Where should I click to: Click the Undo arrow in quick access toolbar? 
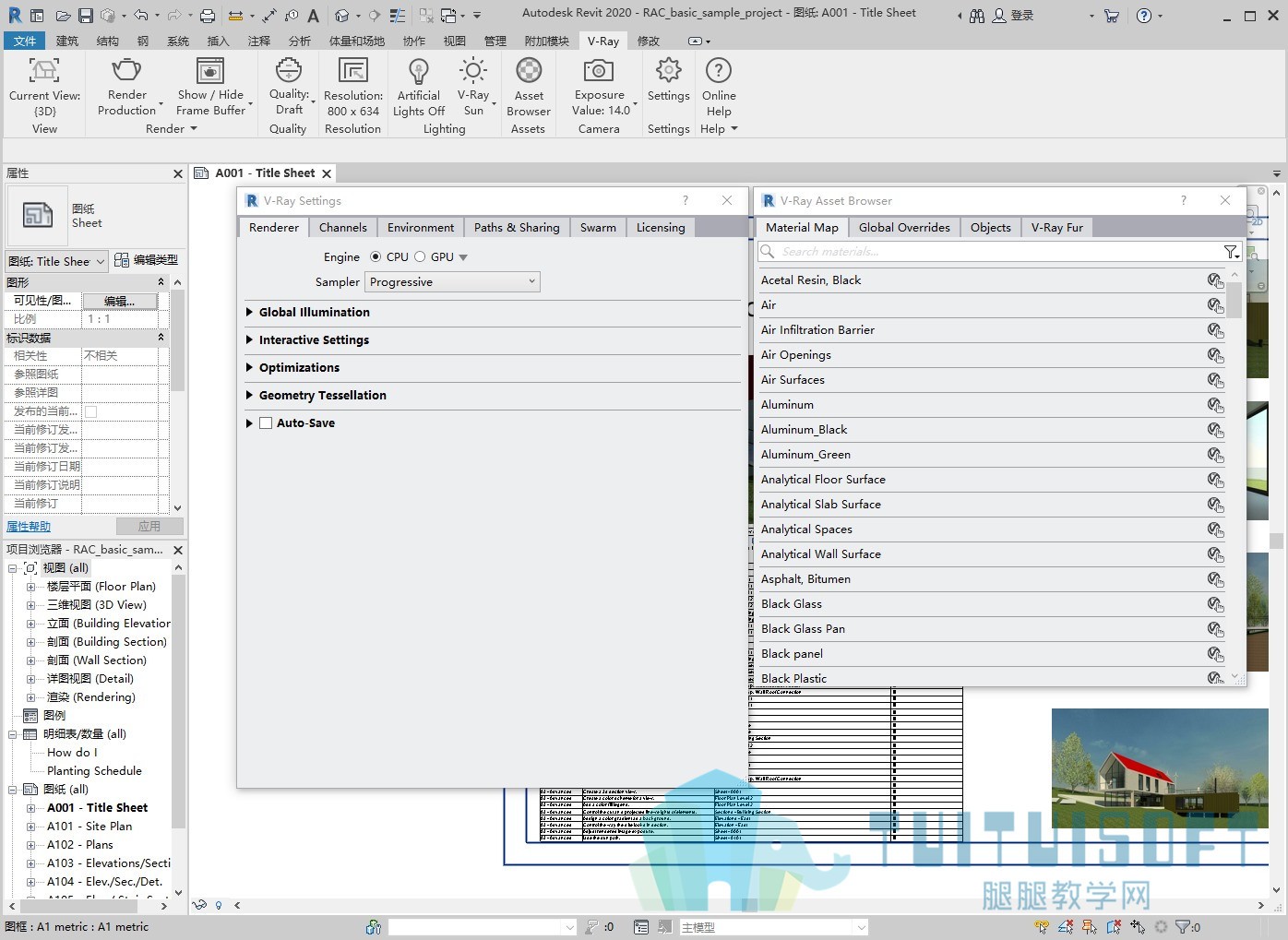tap(140, 16)
